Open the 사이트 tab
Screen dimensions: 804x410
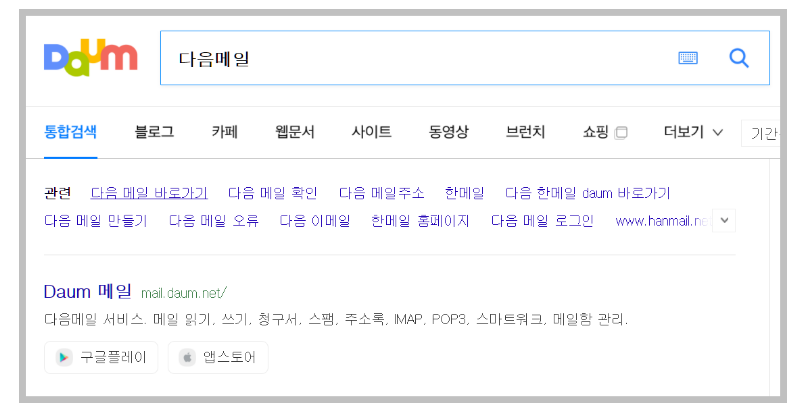pyautogui.click(x=371, y=132)
